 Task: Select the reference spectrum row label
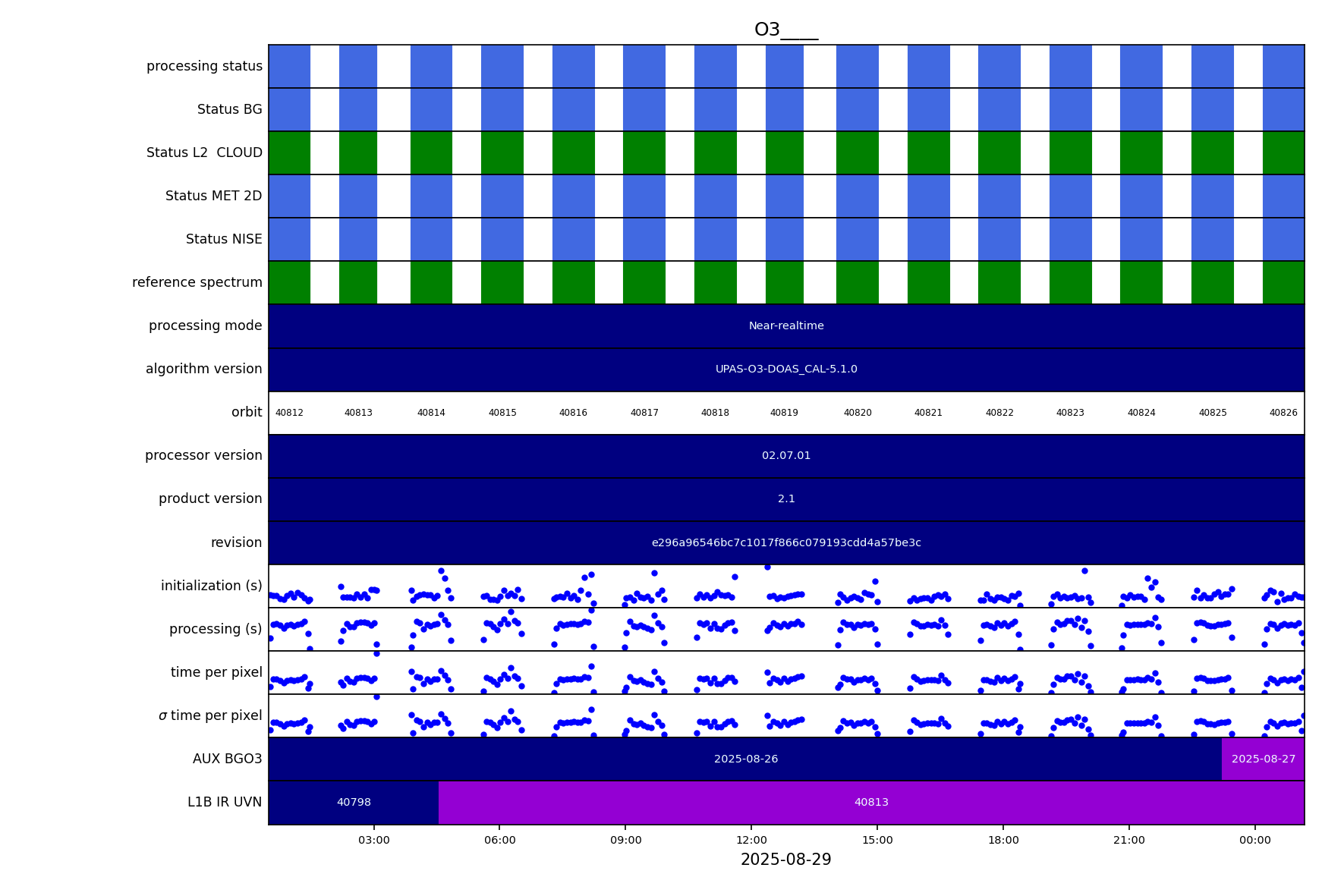click(197, 283)
